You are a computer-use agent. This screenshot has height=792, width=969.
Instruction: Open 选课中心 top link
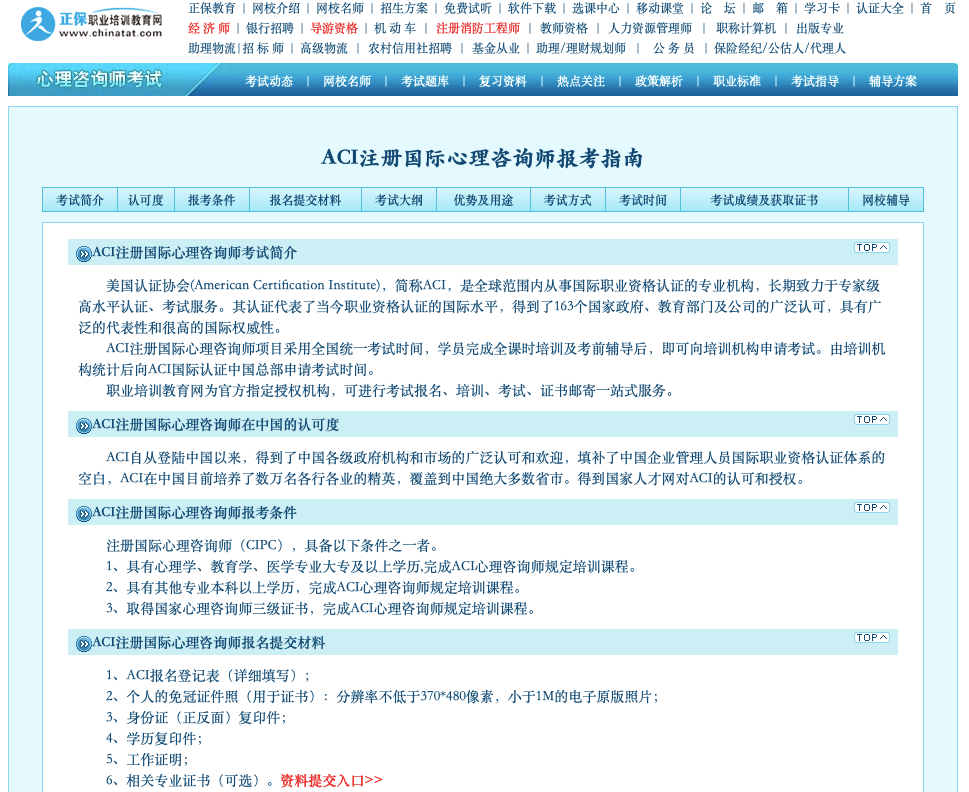coord(596,9)
